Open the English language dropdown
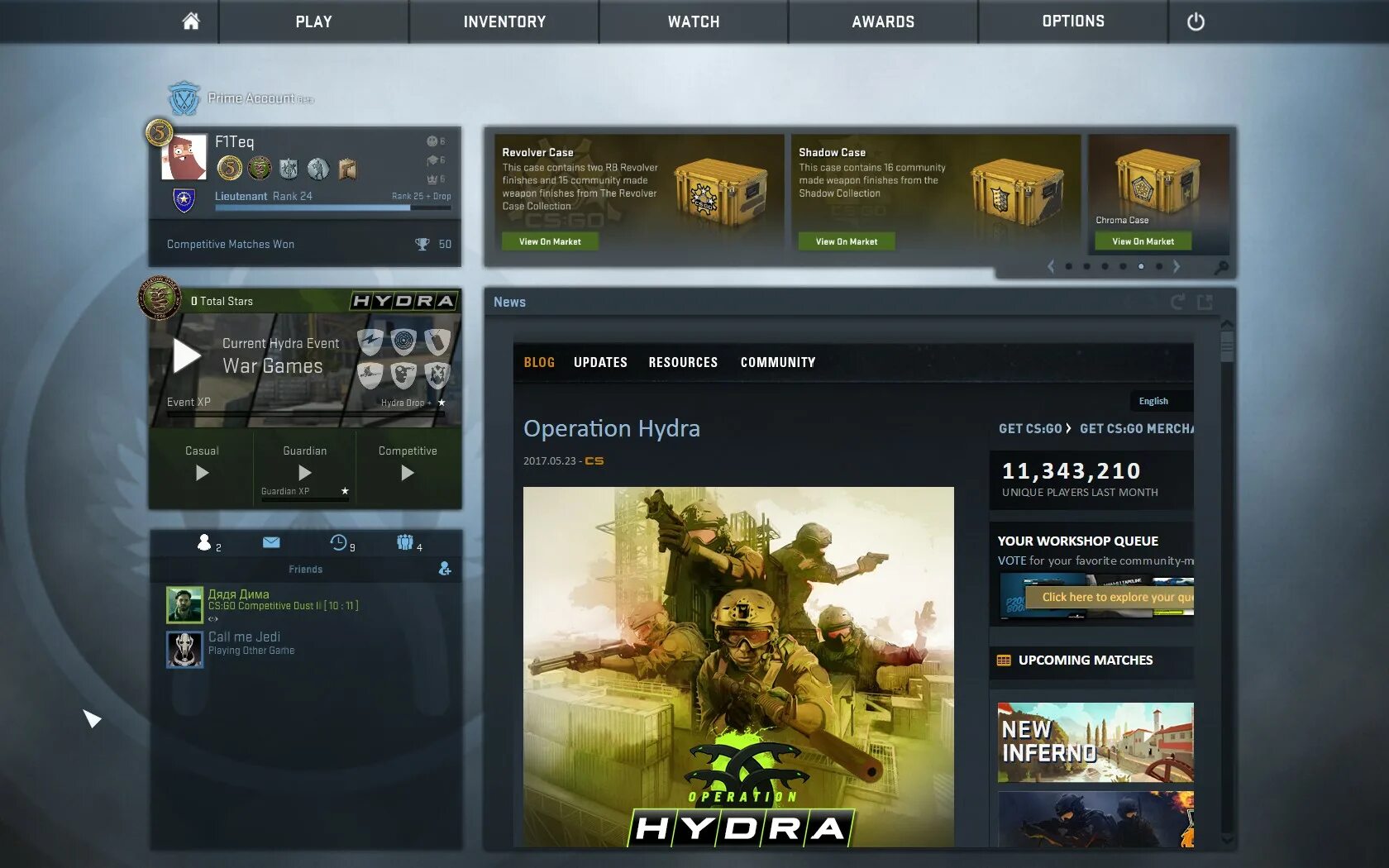The height and width of the screenshot is (868, 1389). (x=1162, y=401)
